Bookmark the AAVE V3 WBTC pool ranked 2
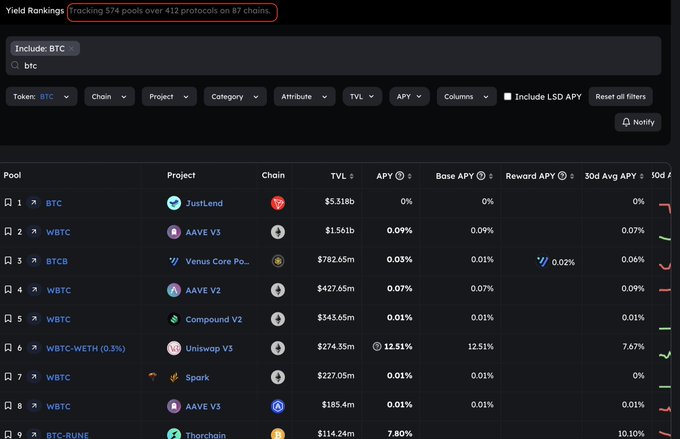The image size is (680, 439). tap(8, 232)
